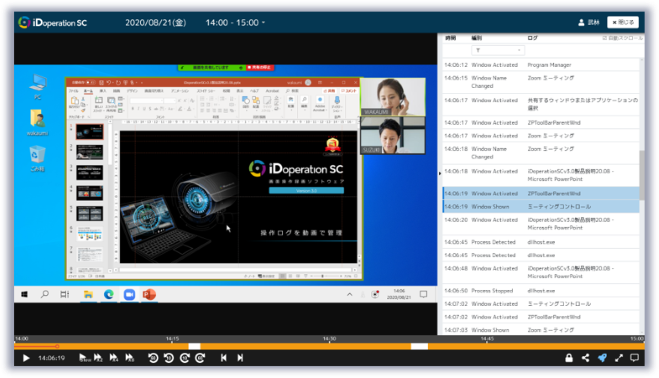Skip forward 10 seconds
The image size is (659, 378).
click(185, 358)
